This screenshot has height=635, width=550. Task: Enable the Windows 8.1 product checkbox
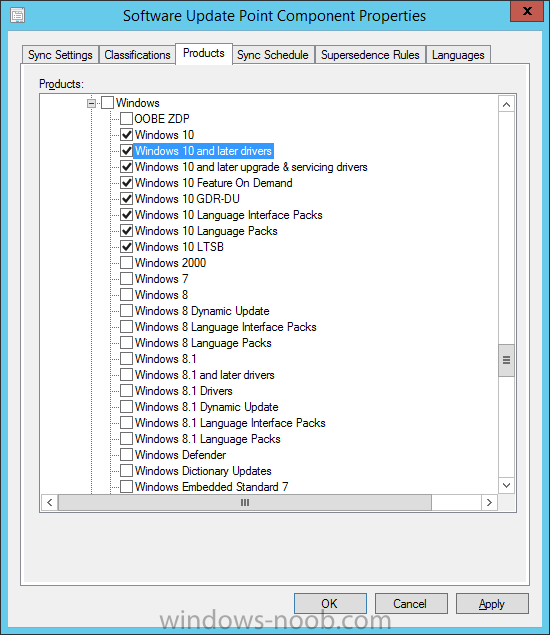126,359
